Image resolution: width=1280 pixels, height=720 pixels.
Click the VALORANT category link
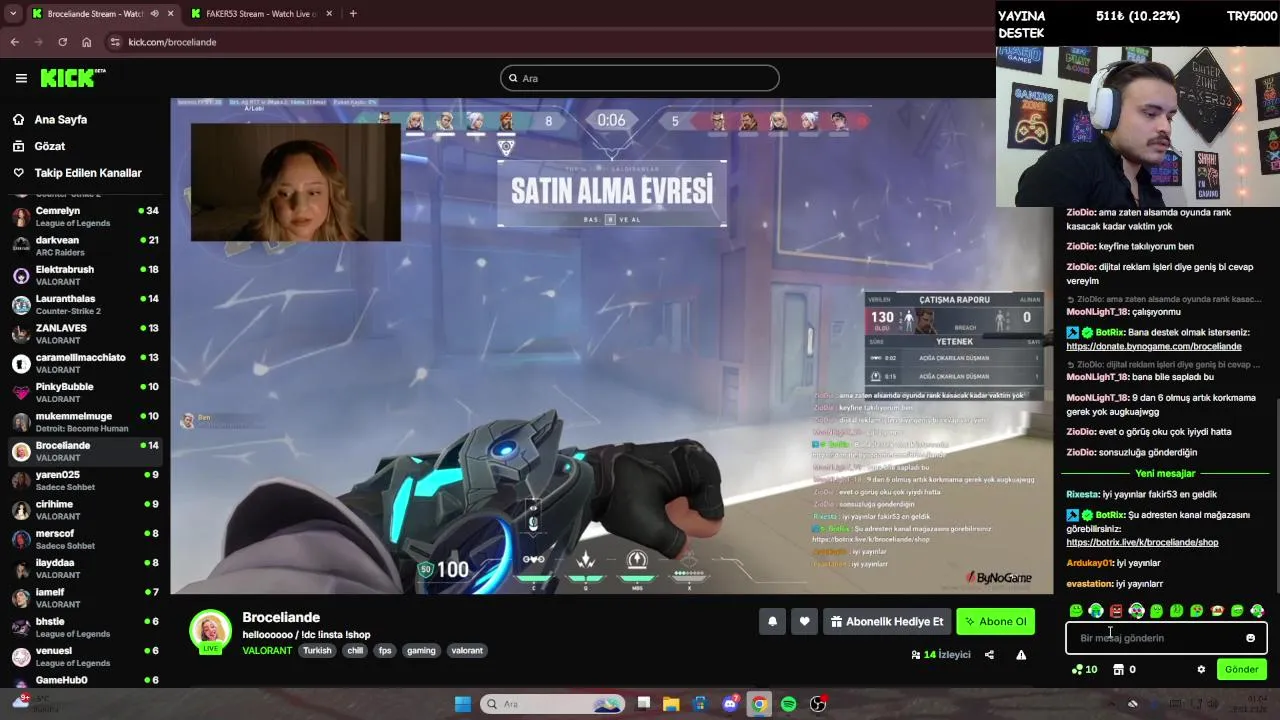click(x=267, y=650)
